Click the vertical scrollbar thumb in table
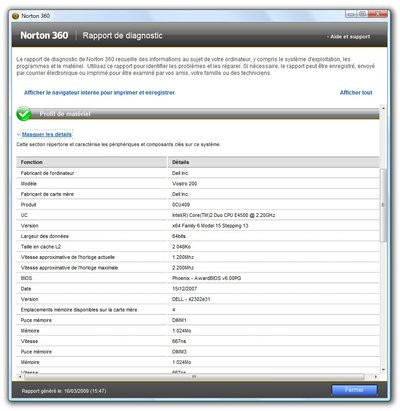Screen dimensions: 400x411 click(383, 205)
